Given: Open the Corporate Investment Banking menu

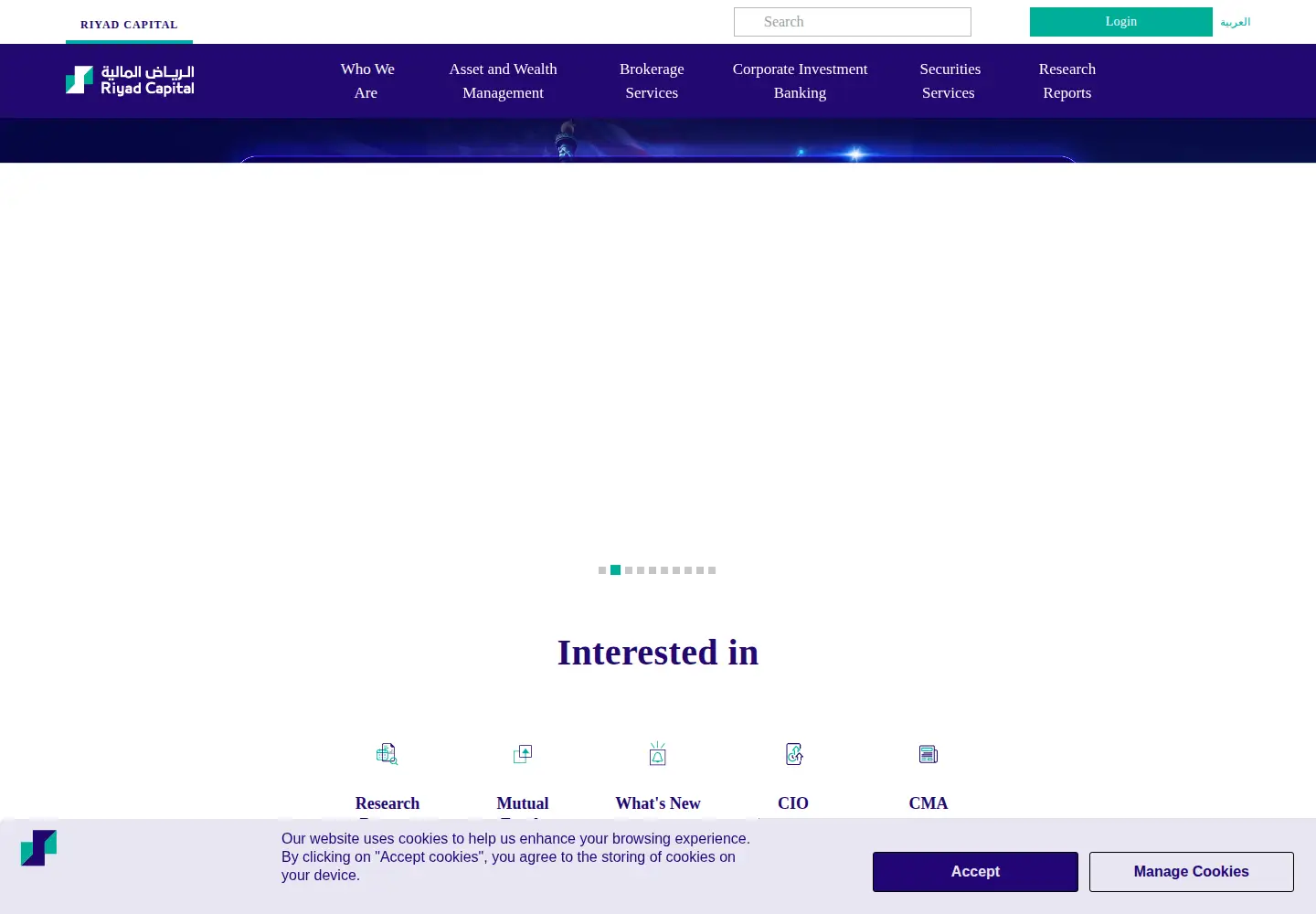Looking at the screenshot, I should (800, 80).
